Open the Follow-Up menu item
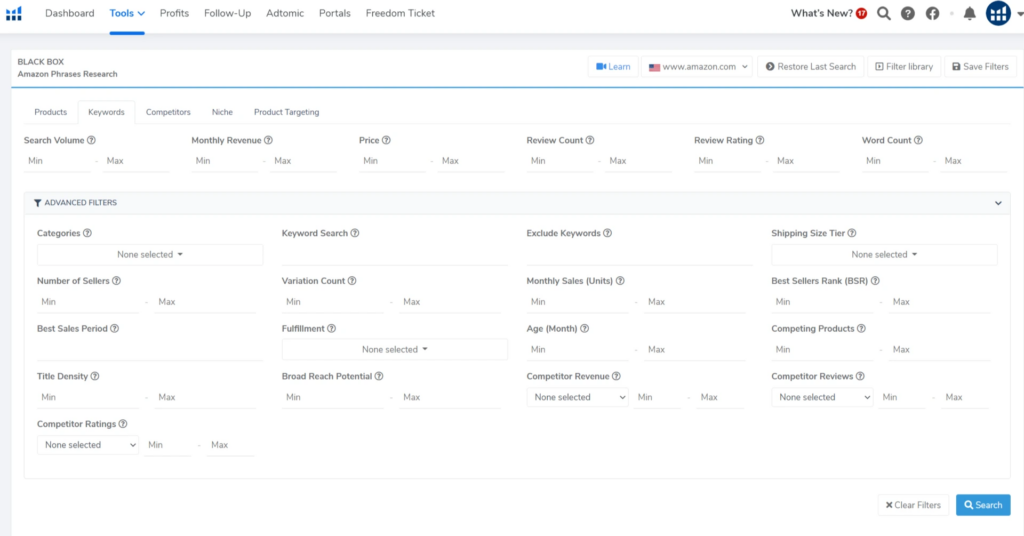Screen dimensions: 1024x536 pyautogui.click(x=227, y=13)
